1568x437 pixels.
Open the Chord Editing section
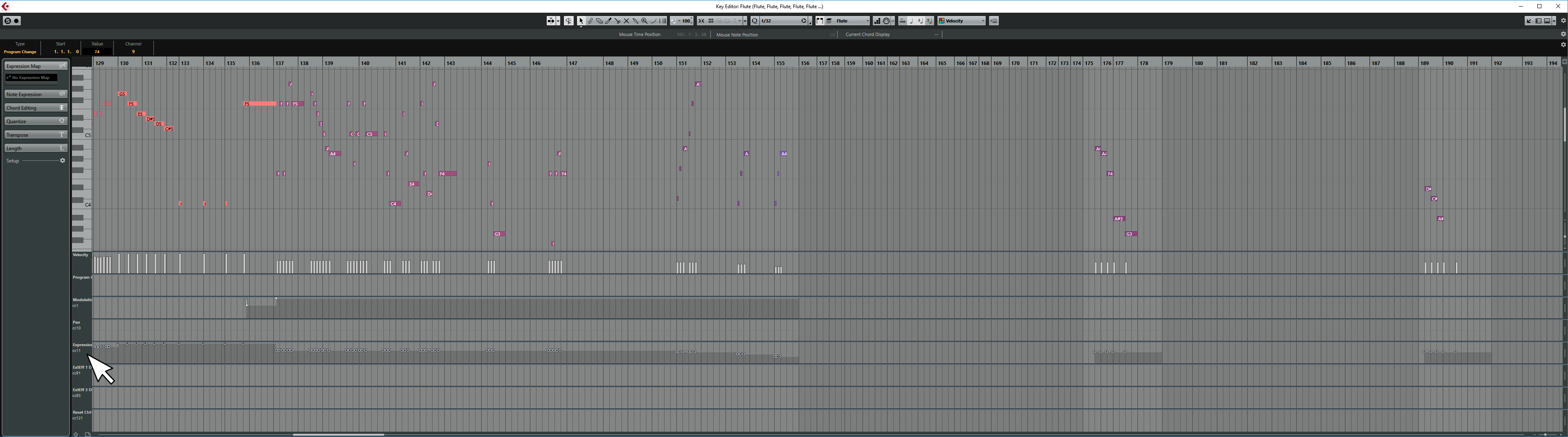click(x=35, y=108)
